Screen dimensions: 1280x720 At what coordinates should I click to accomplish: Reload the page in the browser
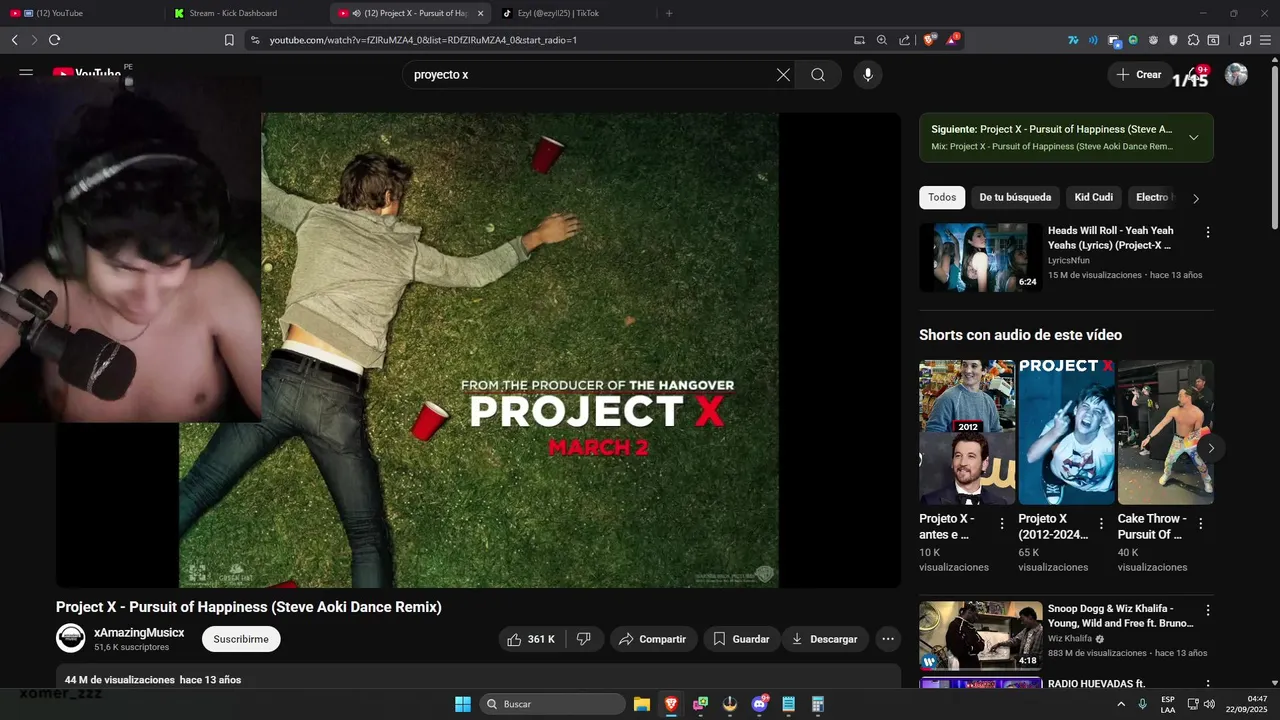[54, 40]
